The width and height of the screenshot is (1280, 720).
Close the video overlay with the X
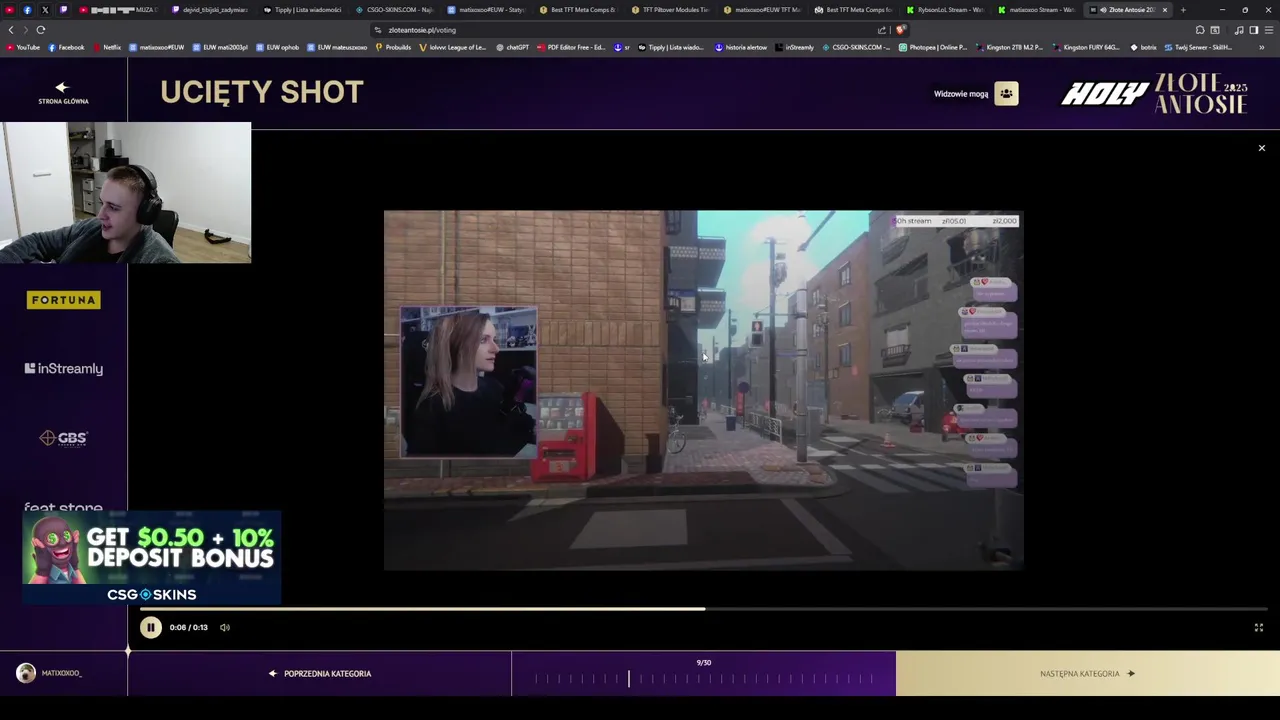pos(1261,148)
